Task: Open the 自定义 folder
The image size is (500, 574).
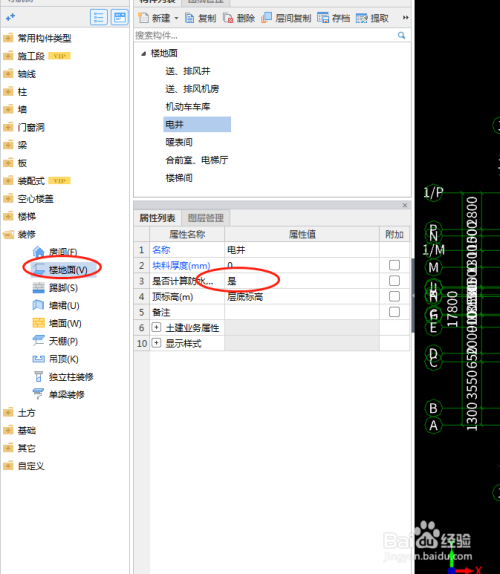Action: (24, 466)
